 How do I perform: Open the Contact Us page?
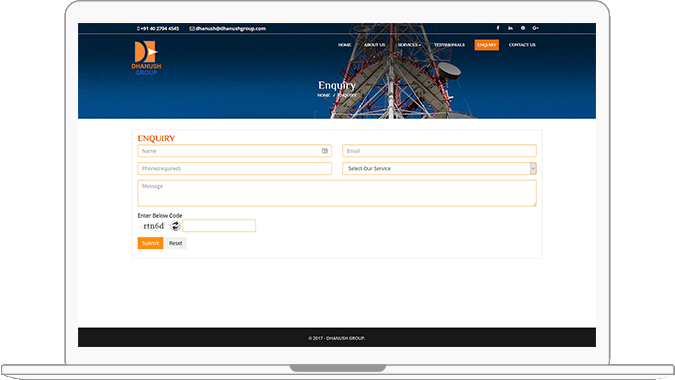(x=522, y=45)
